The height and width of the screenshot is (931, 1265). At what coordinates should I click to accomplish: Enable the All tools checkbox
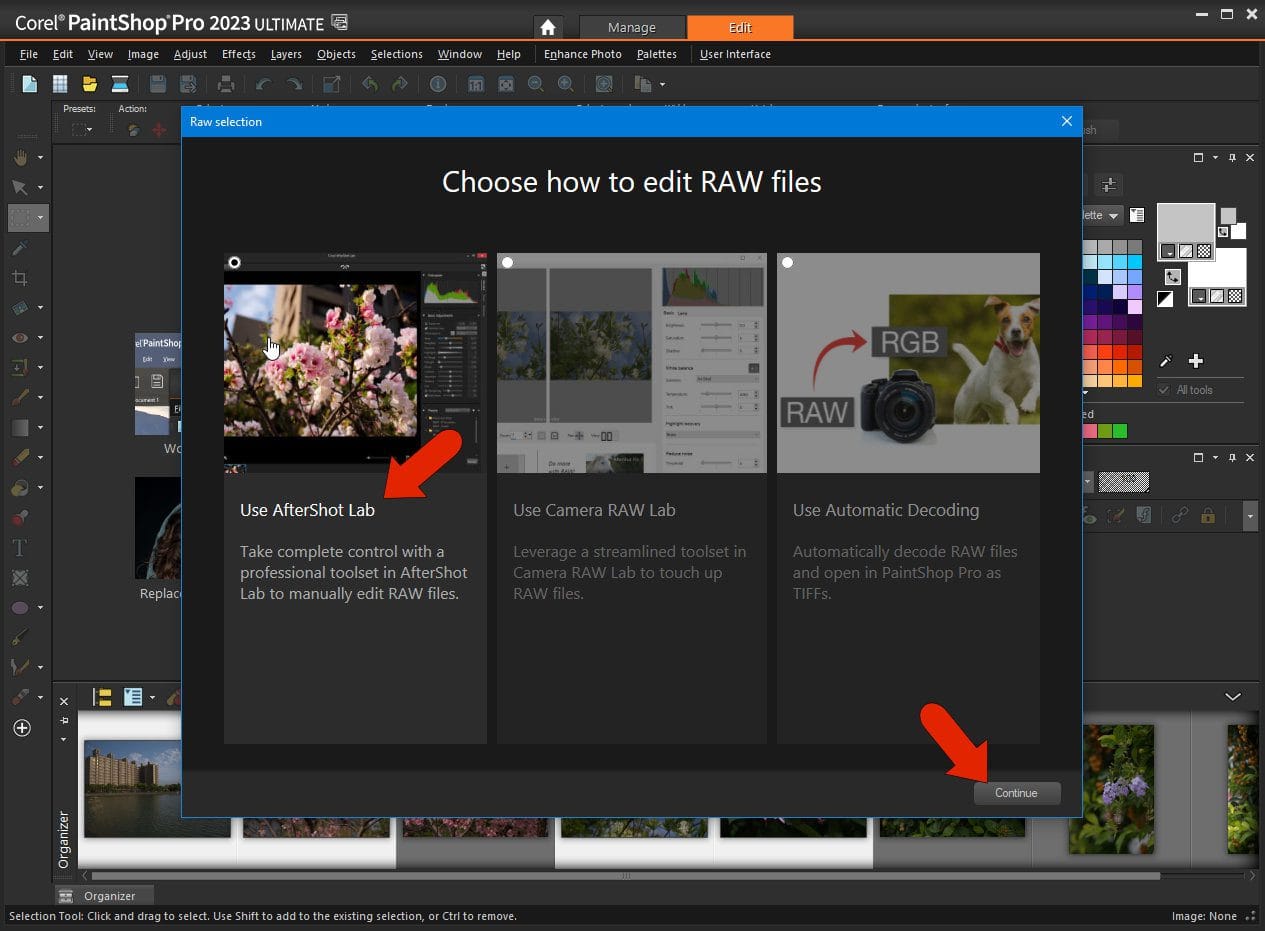(x=1163, y=388)
